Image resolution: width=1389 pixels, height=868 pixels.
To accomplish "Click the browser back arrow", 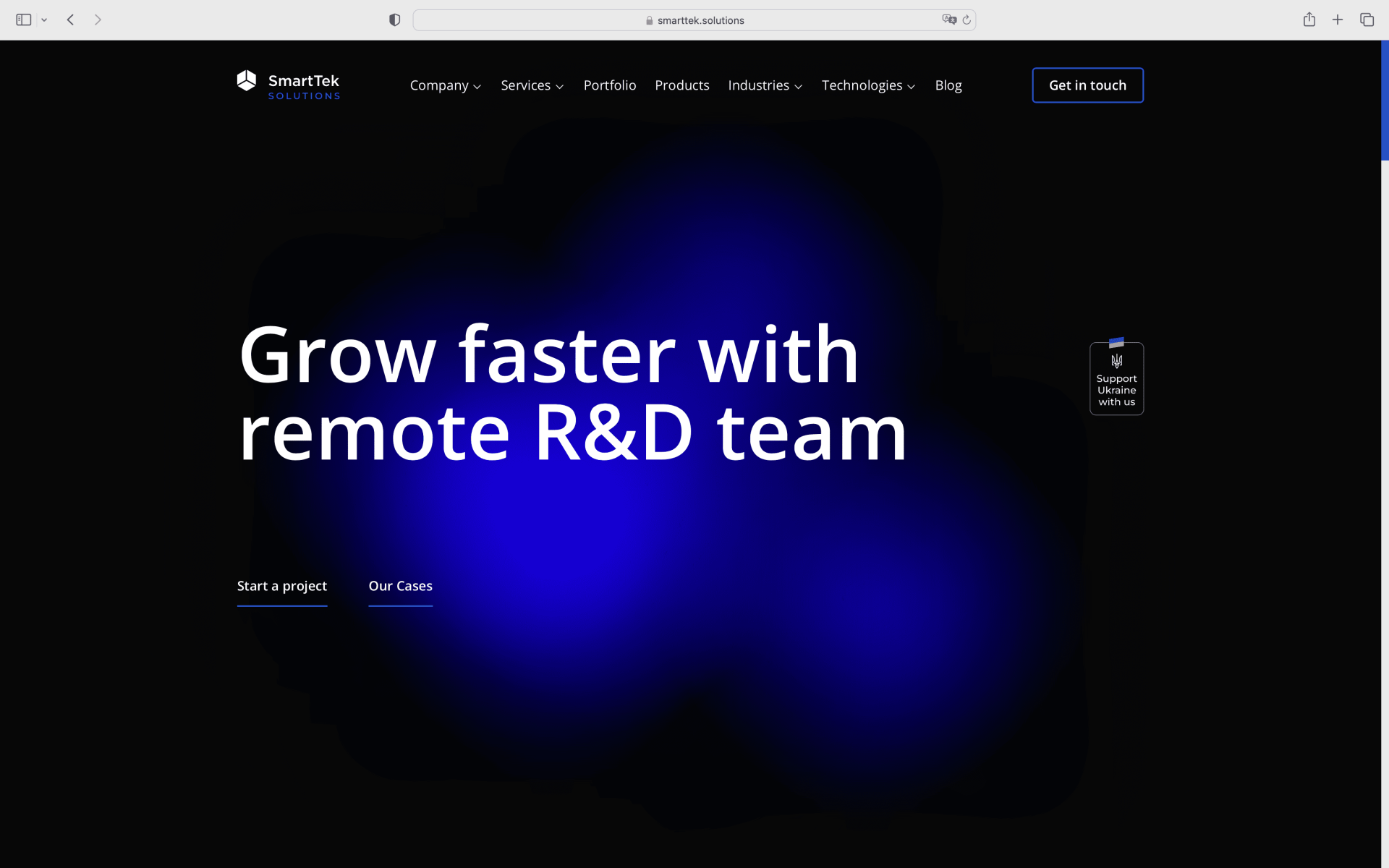I will (70, 20).
